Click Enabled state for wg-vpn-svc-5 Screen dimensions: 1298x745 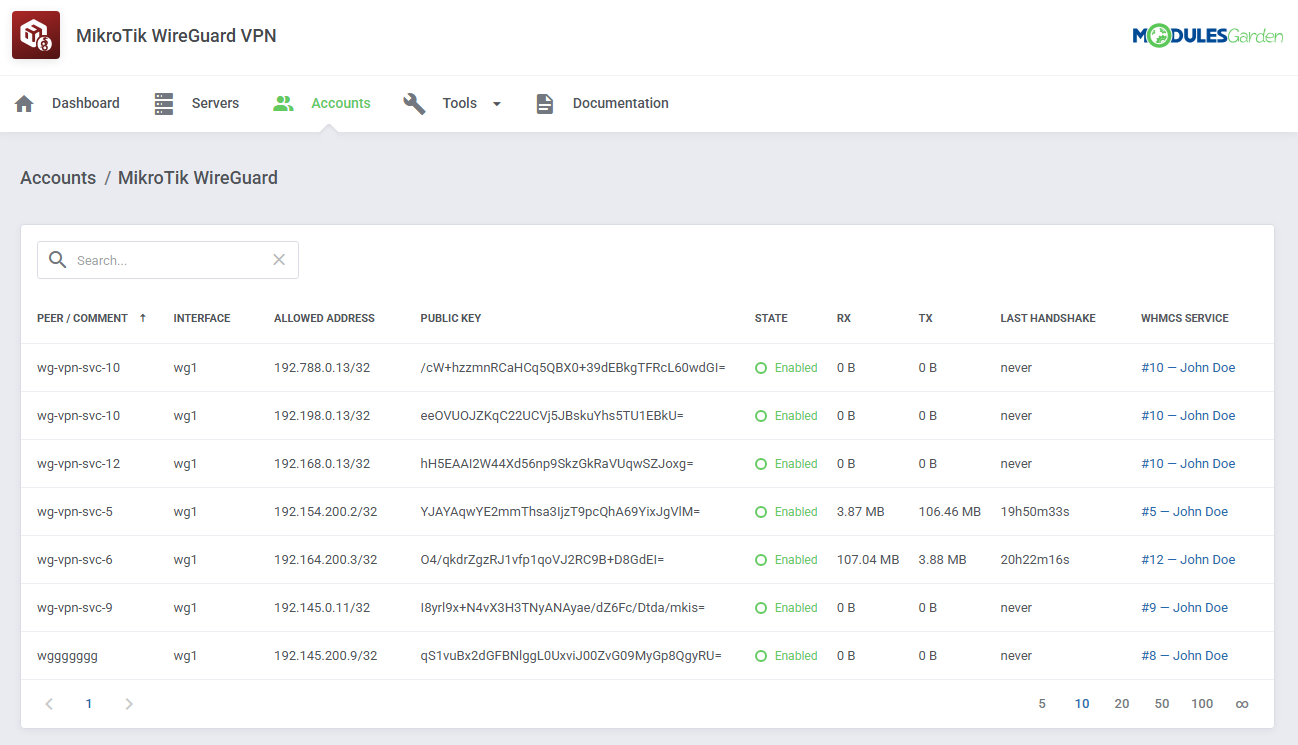(x=786, y=512)
